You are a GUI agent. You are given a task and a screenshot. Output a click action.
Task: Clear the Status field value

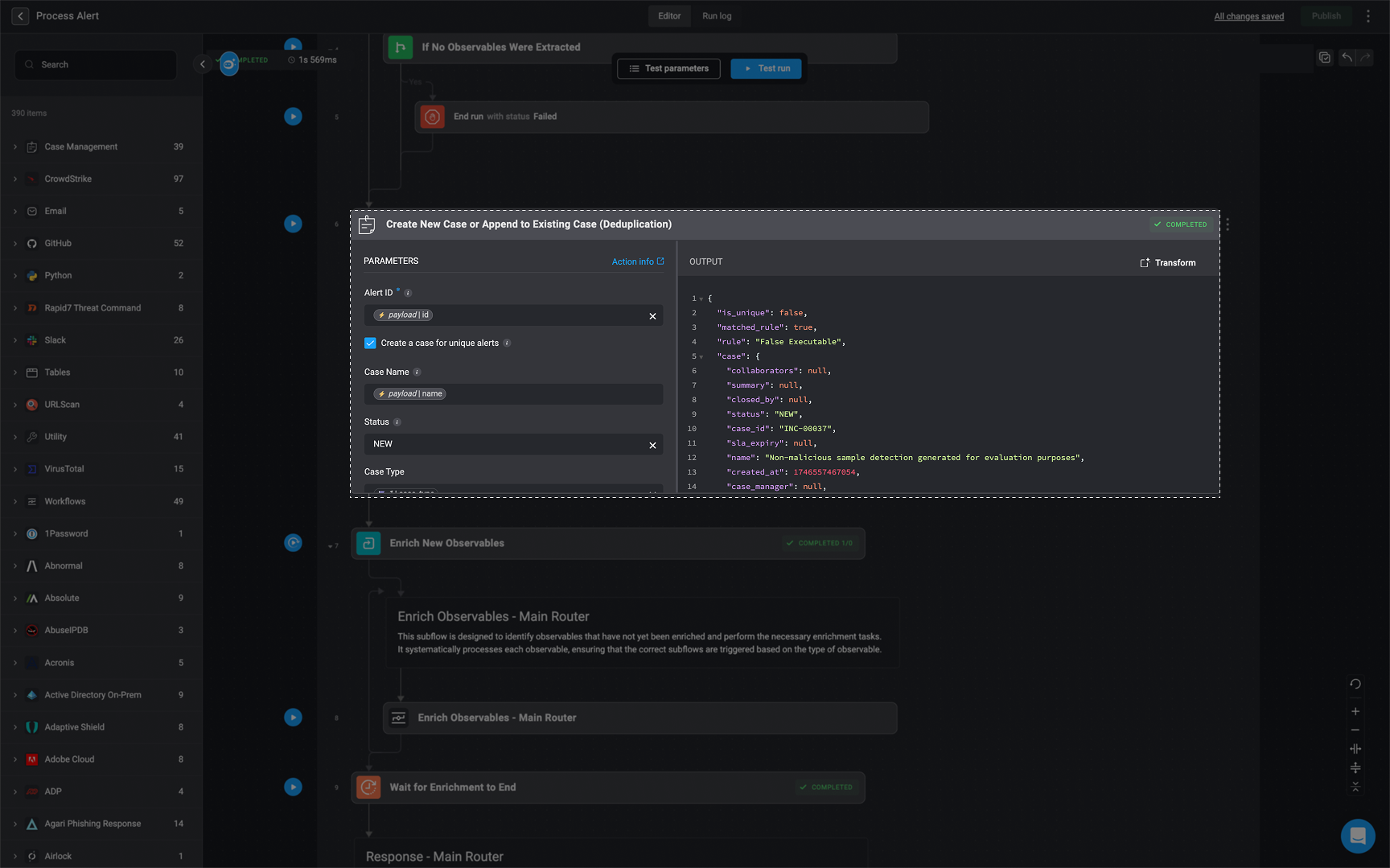click(652, 445)
